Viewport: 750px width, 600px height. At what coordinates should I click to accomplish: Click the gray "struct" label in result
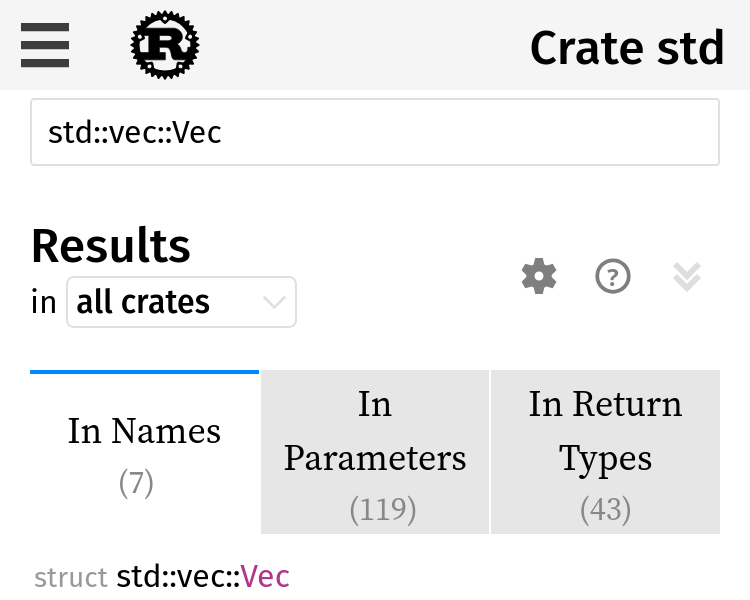pyautogui.click(x=71, y=578)
